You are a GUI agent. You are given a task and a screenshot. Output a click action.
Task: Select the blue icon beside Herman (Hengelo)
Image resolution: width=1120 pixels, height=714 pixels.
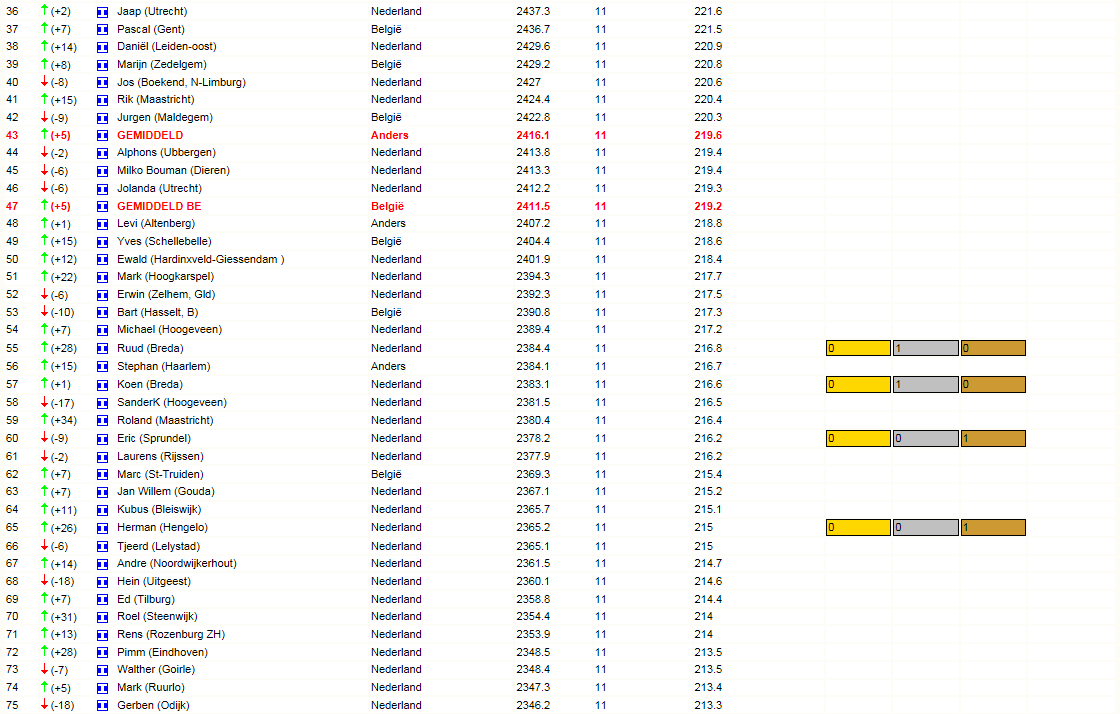point(102,528)
